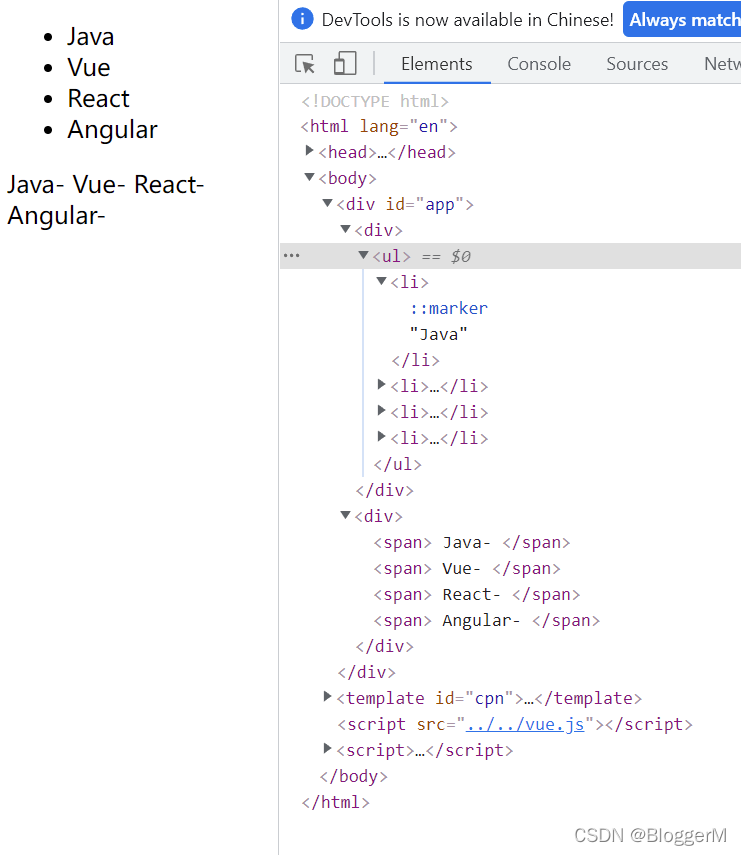Collapse the opened li element containing Java
The image size is (741, 855).
coord(381,281)
